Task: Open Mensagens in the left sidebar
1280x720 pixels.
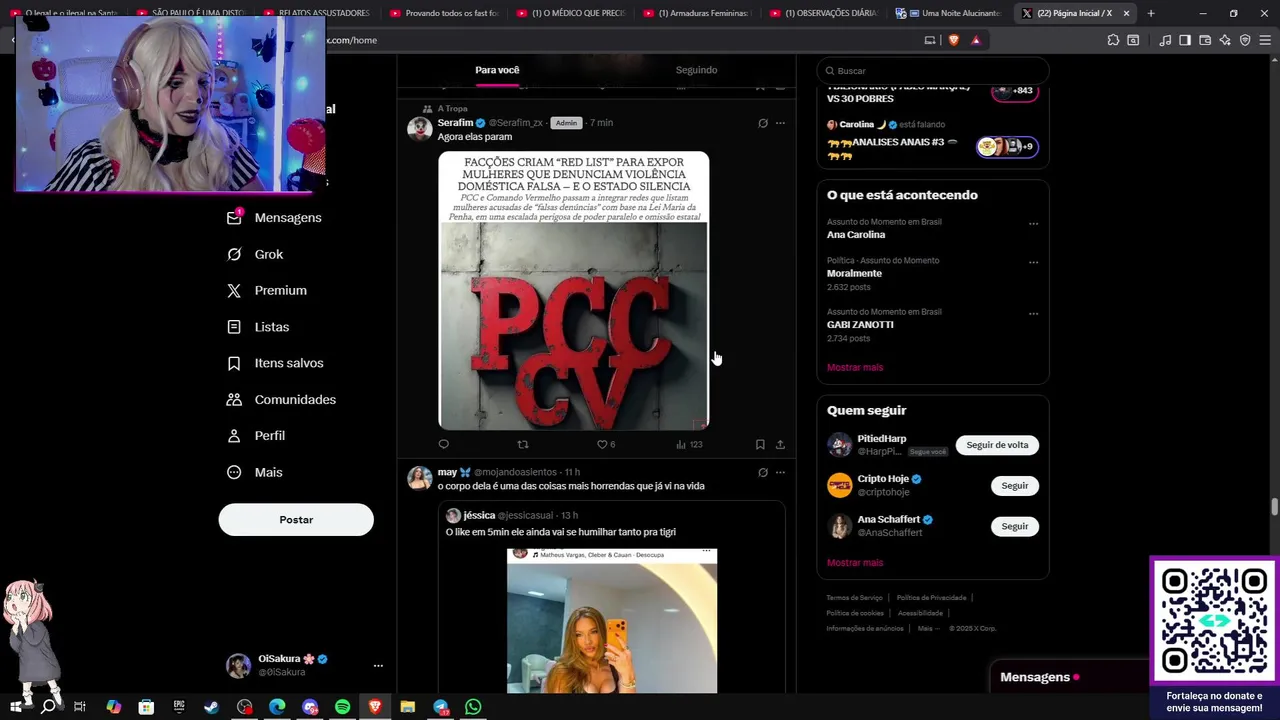Action: [x=274, y=217]
